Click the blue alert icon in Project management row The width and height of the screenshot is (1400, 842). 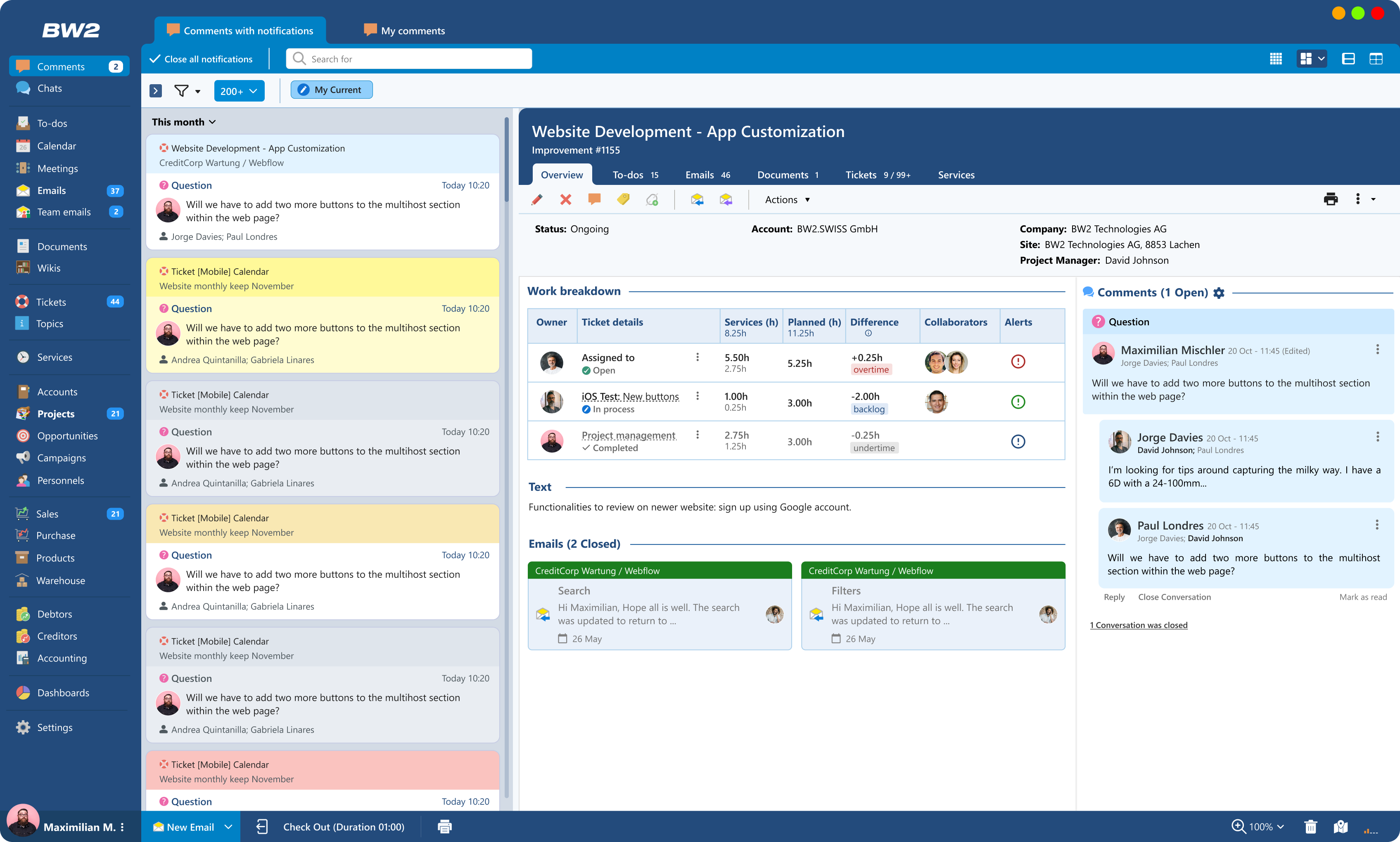pyautogui.click(x=1018, y=441)
